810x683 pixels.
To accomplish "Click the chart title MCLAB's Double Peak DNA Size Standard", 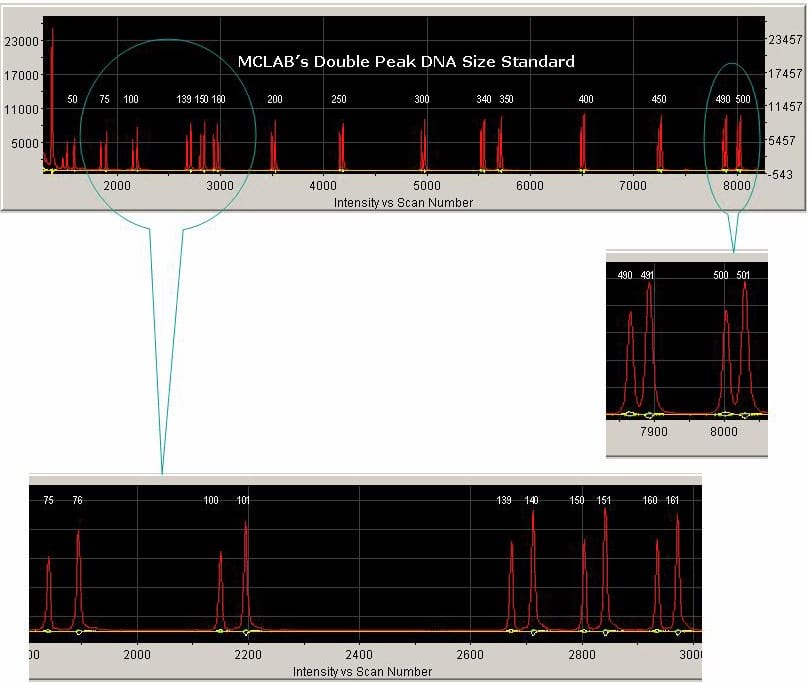I will (406, 61).
